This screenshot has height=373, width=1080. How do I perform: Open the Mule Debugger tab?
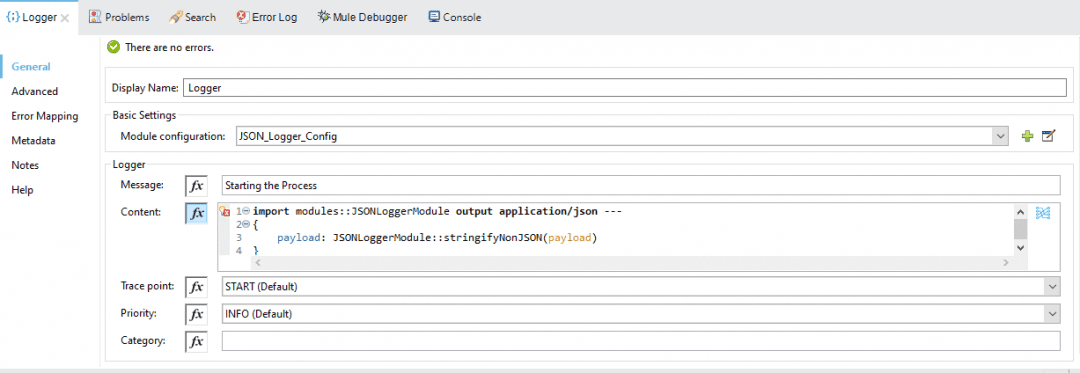coord(362,17)
